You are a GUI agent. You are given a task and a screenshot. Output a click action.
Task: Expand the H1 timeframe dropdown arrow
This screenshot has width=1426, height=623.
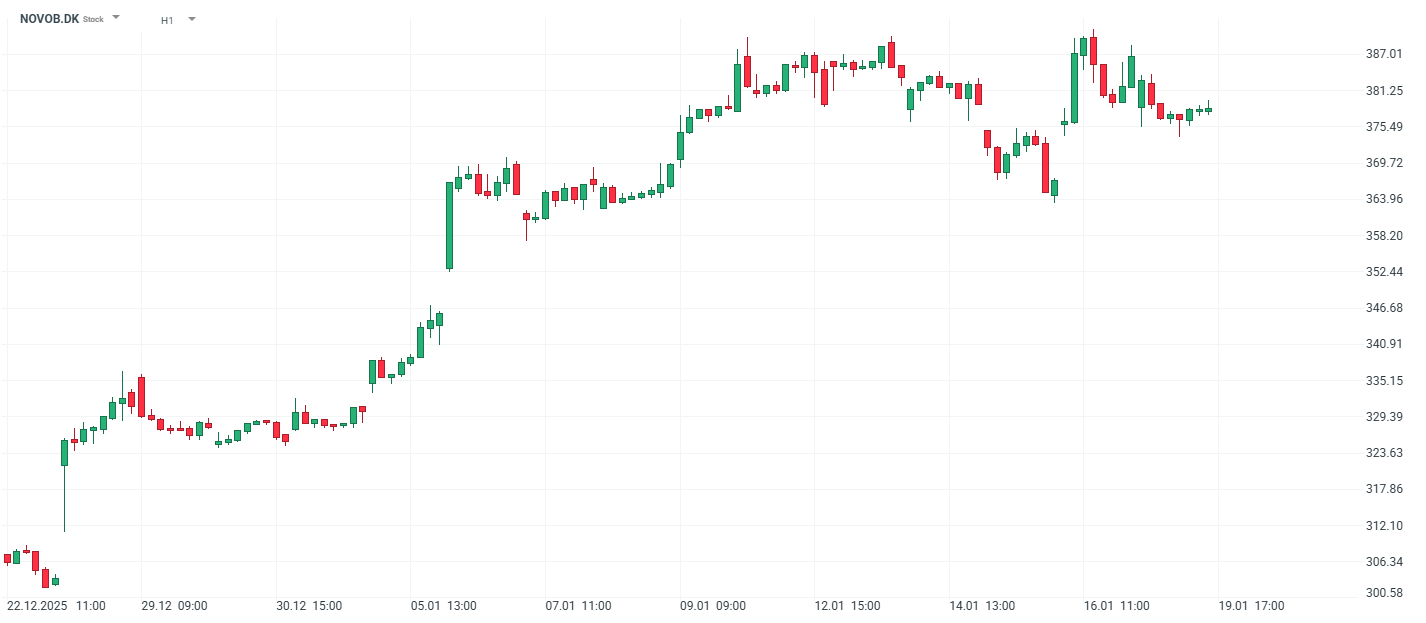pos(191,19)
